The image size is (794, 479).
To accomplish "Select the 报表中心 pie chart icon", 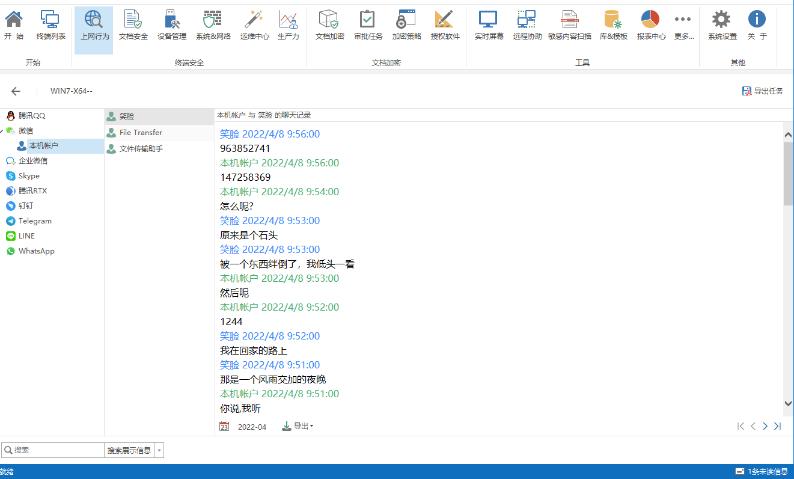I will click(651, 24).
